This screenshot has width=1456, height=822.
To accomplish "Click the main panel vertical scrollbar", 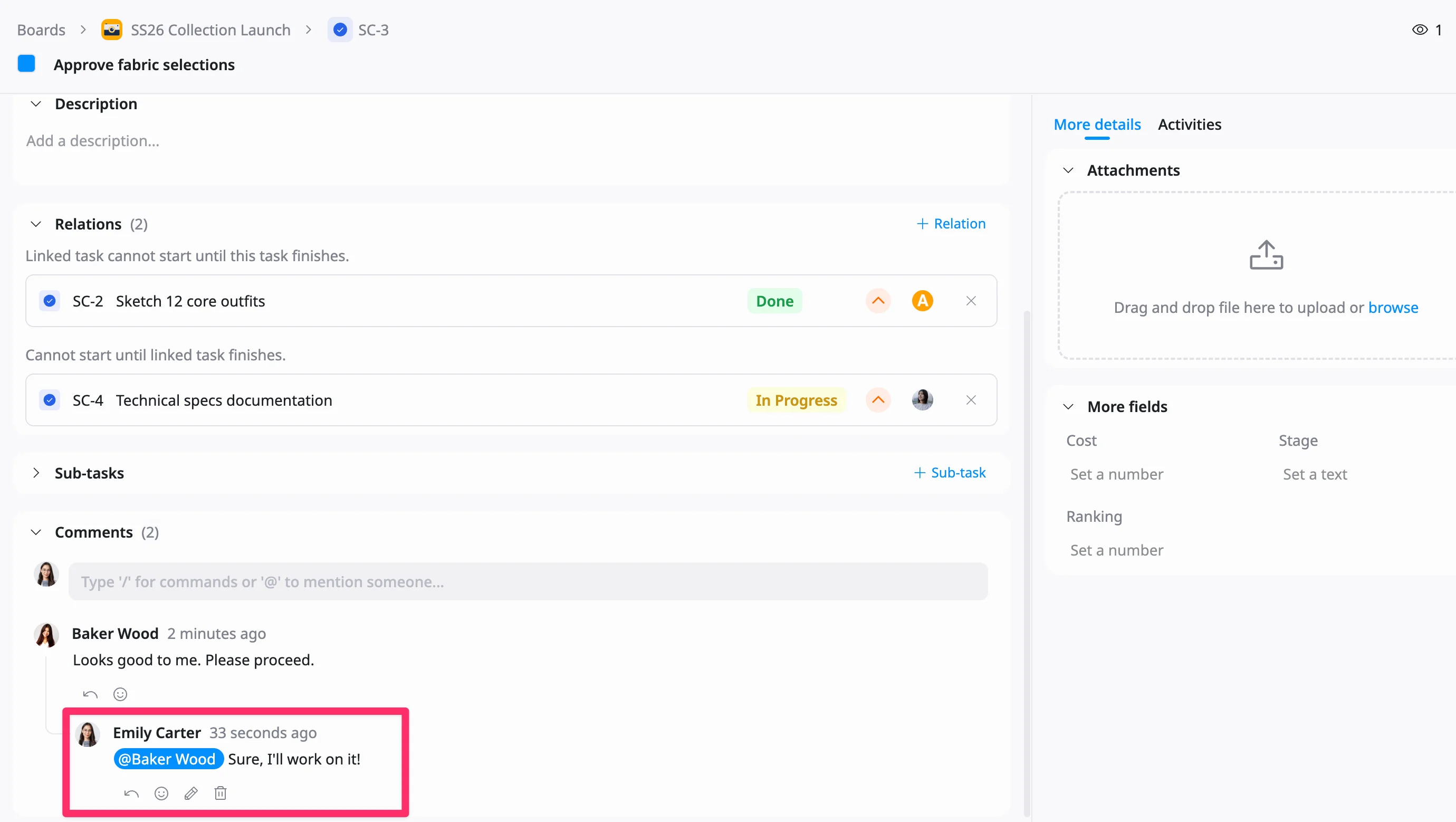I will (x=1027, y=562).
